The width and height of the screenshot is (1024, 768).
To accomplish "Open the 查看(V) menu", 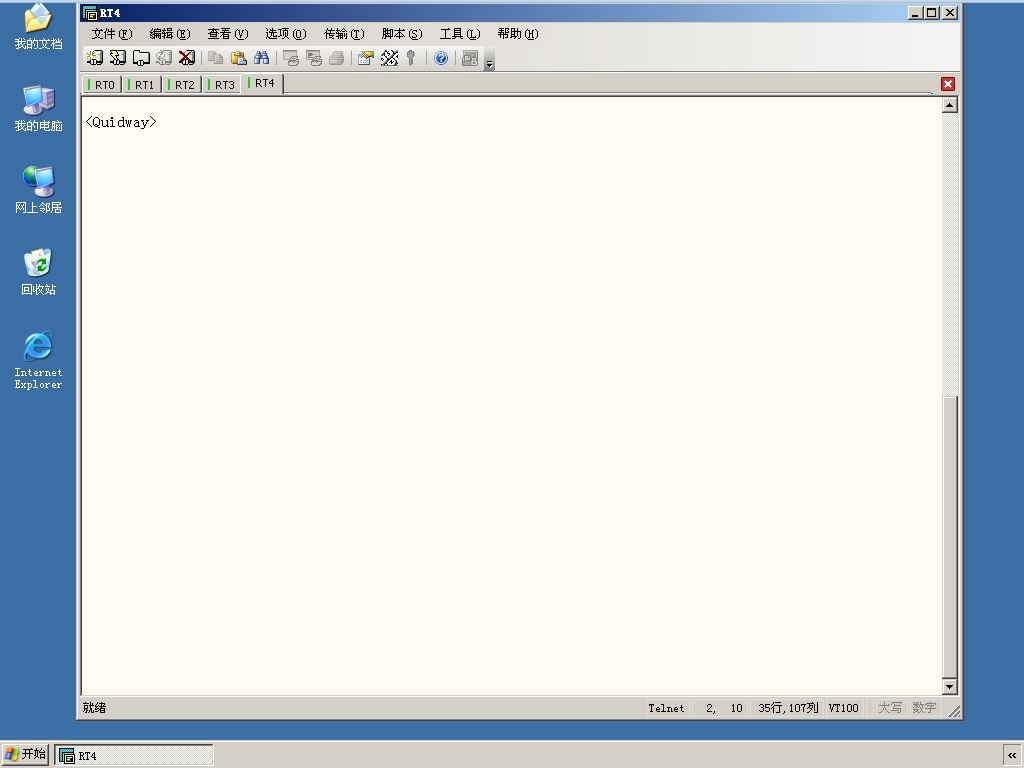I will 228,34.
